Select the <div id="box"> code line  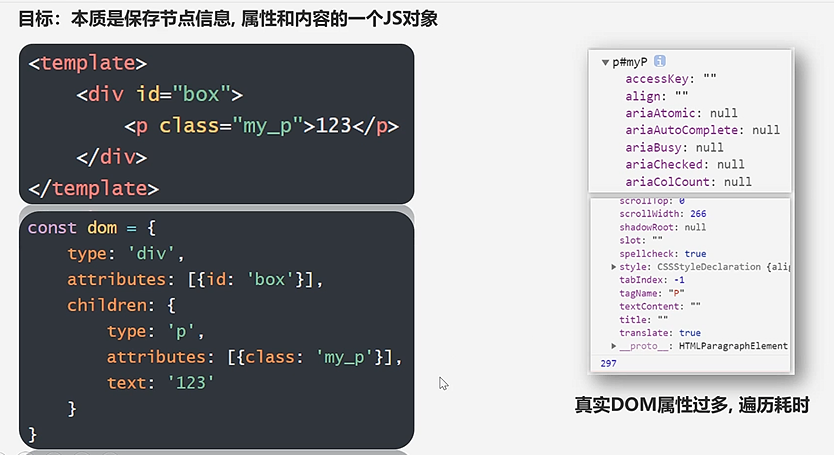pos(160,95)
